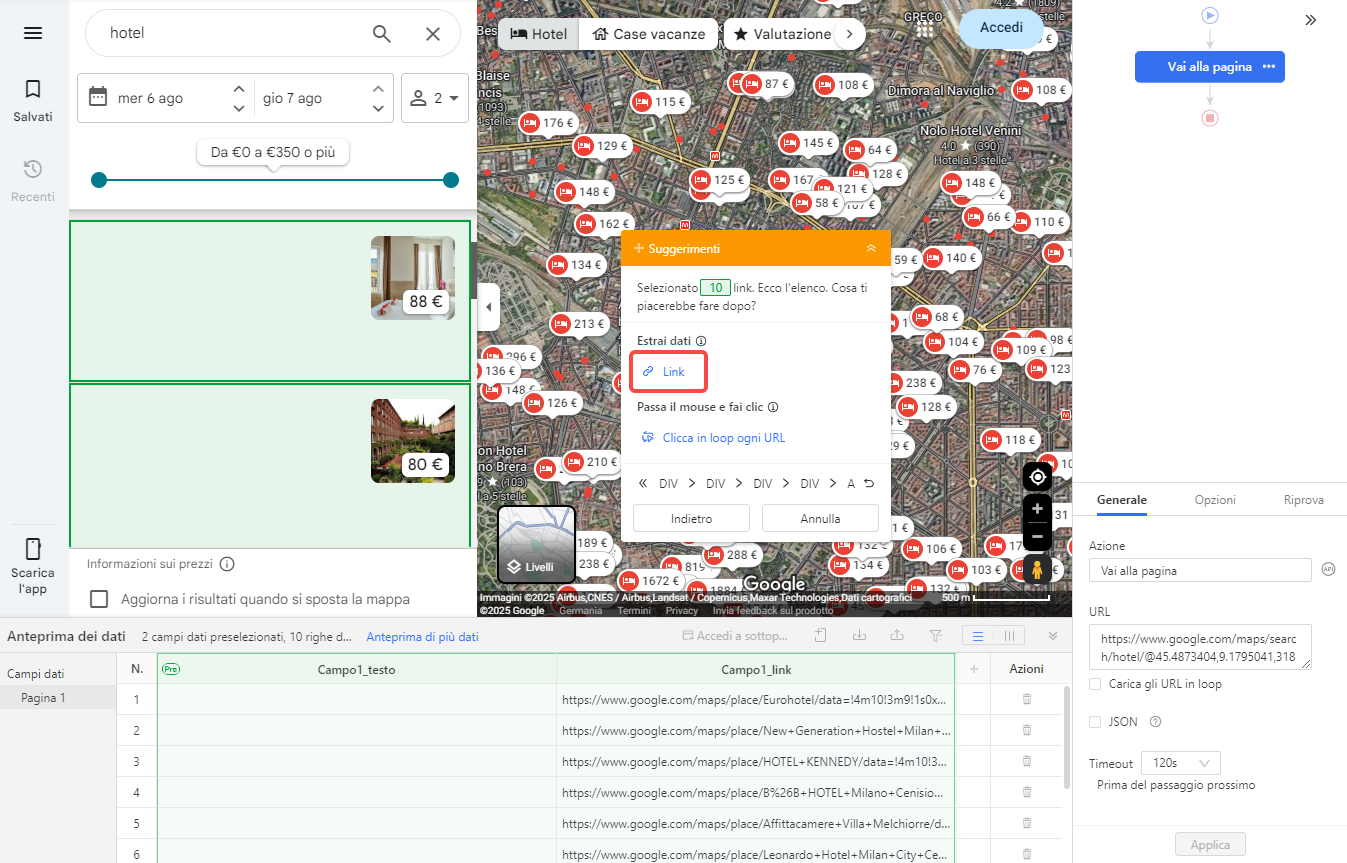Click the filter icon in data preview toolbar
Viewport: 1347px width, 863px height.
point(936,636)
